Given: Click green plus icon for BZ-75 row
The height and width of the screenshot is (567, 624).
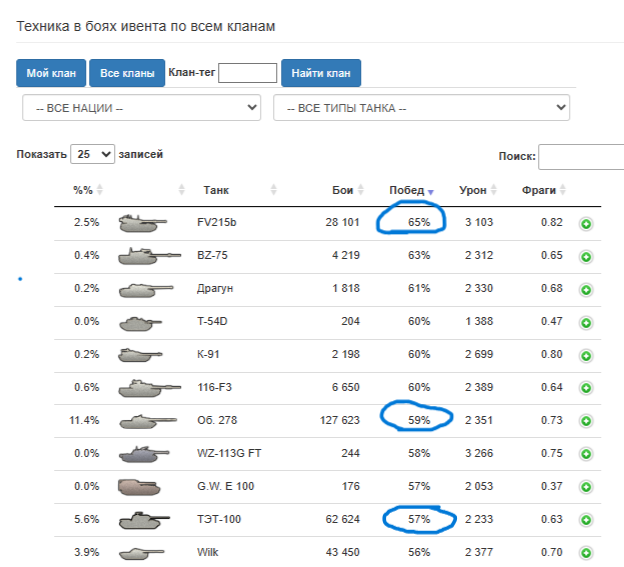Looking at the screenshot, I should (x=586, y=257).
